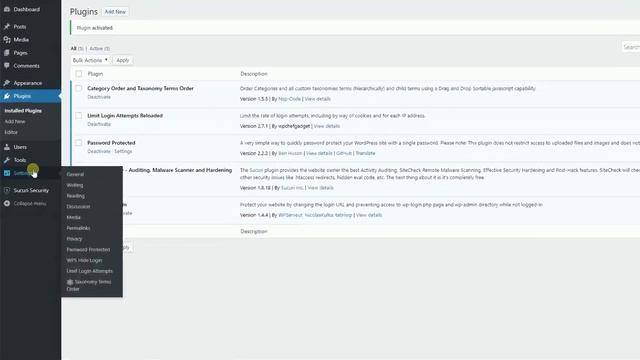Click the Dashboard gauge icon in sidebar
This screenshot has height=360, width=640.
click(7, 9)
